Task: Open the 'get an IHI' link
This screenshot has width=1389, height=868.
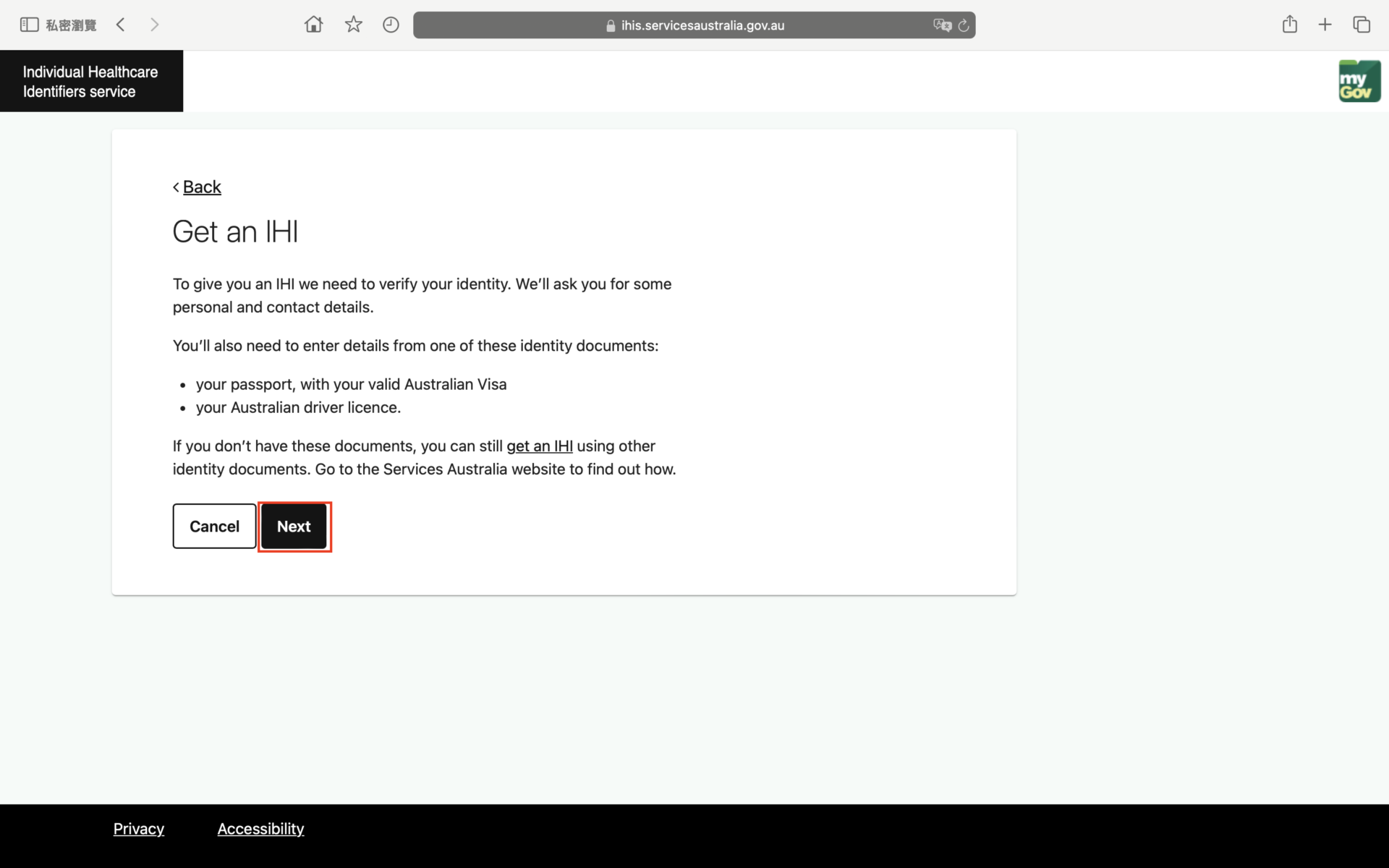Action: pyautogui.click(x=539, y=446)
